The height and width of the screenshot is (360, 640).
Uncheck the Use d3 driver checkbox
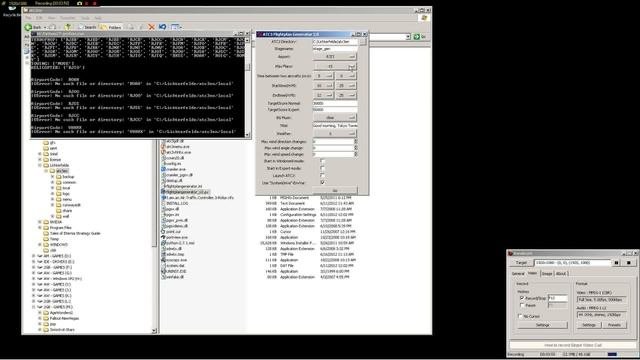point(322,182)
